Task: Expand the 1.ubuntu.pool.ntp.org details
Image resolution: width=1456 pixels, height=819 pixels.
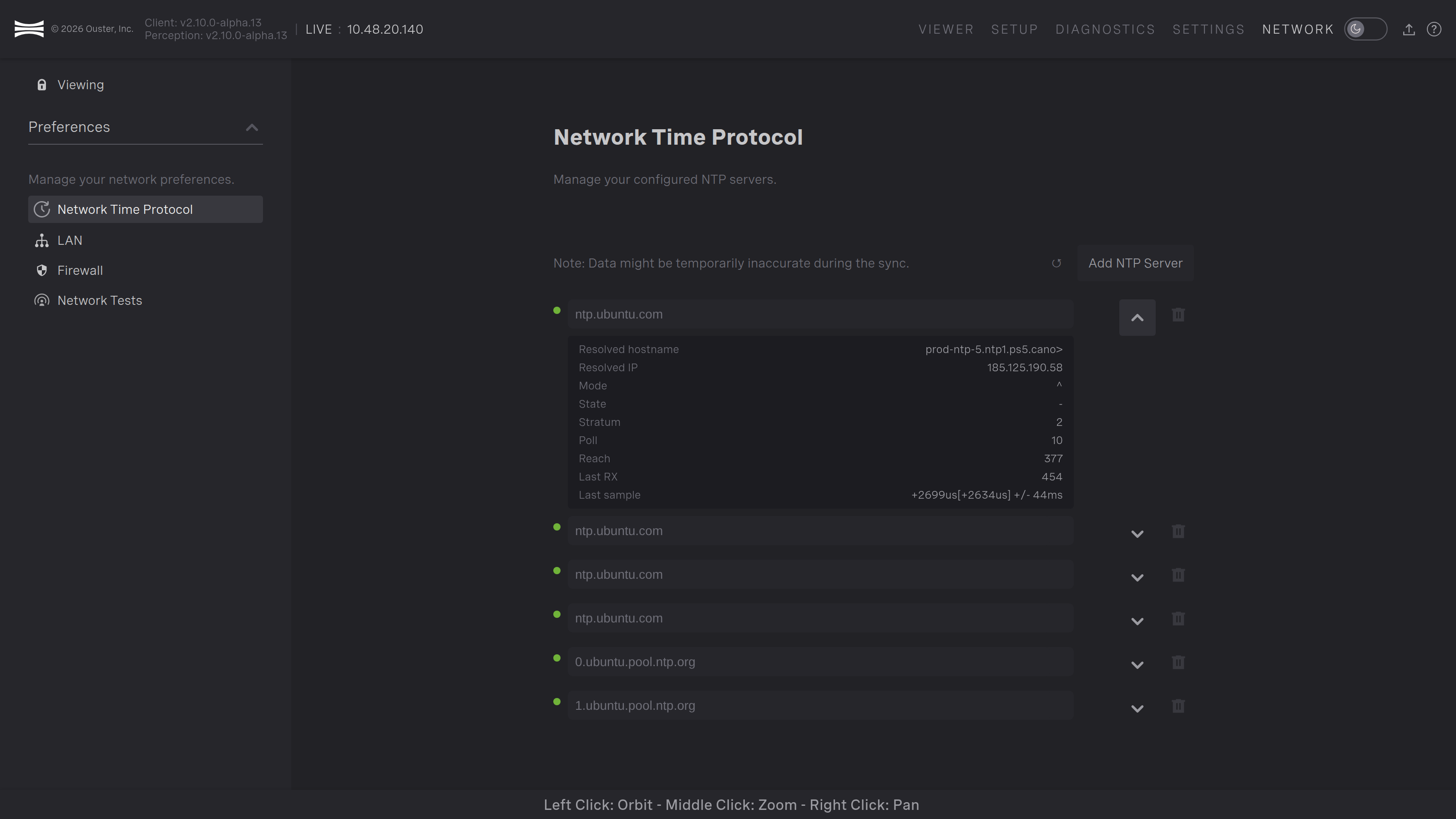Action: click(1137, 708)
